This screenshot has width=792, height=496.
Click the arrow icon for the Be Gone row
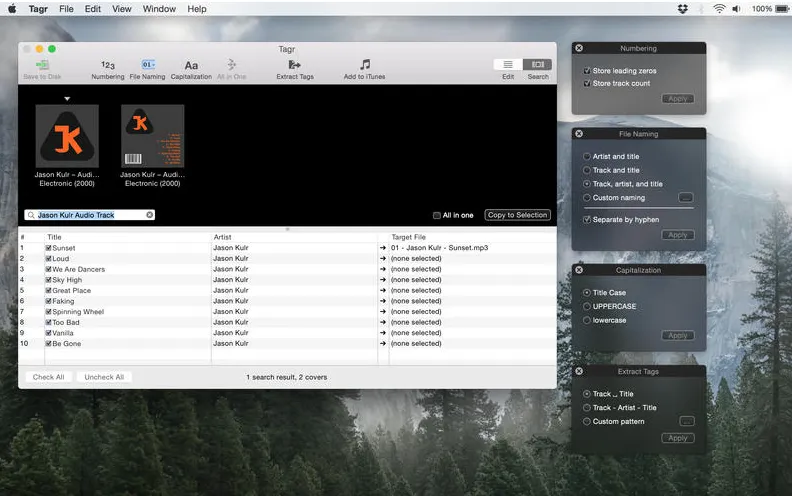(x=382, y=343)
